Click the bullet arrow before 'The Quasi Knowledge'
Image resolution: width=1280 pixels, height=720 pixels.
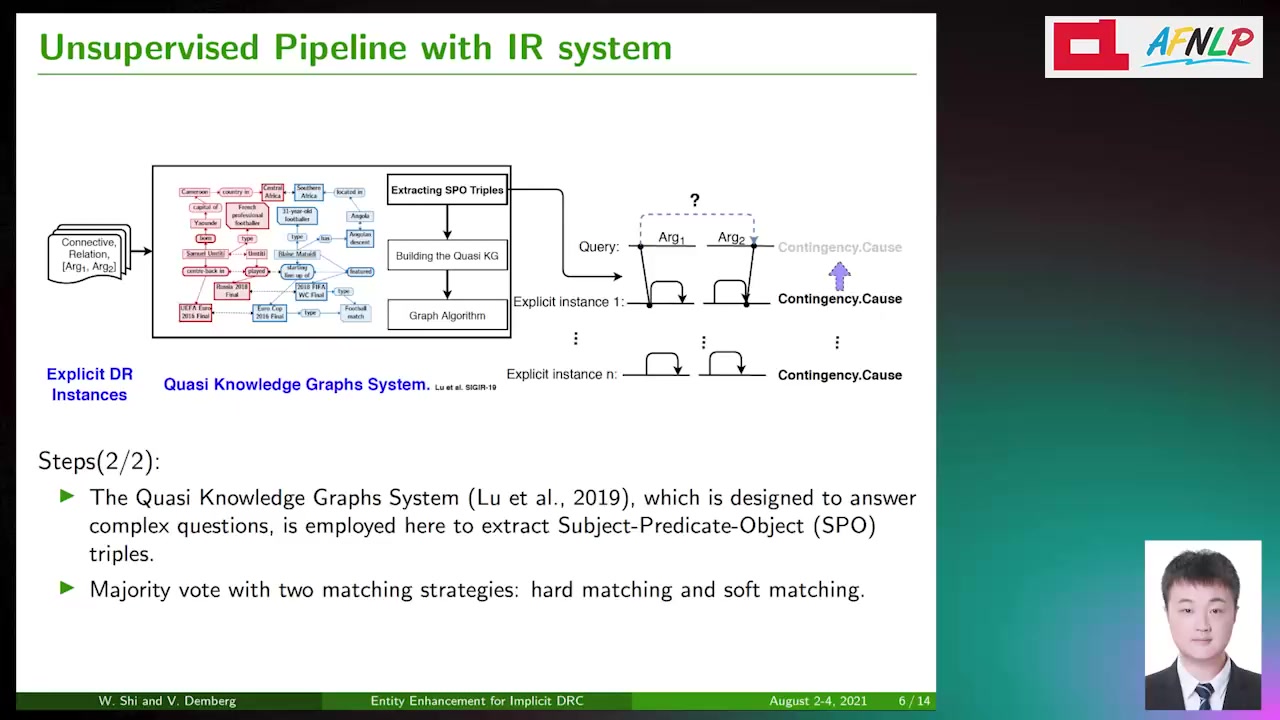click(67, 496)
